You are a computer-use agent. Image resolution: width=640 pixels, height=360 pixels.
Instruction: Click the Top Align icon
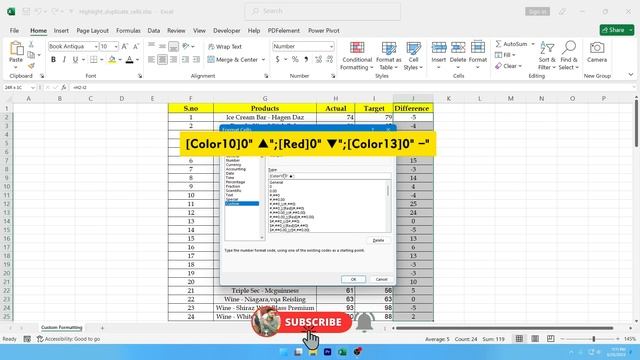[x=151, y=46]
